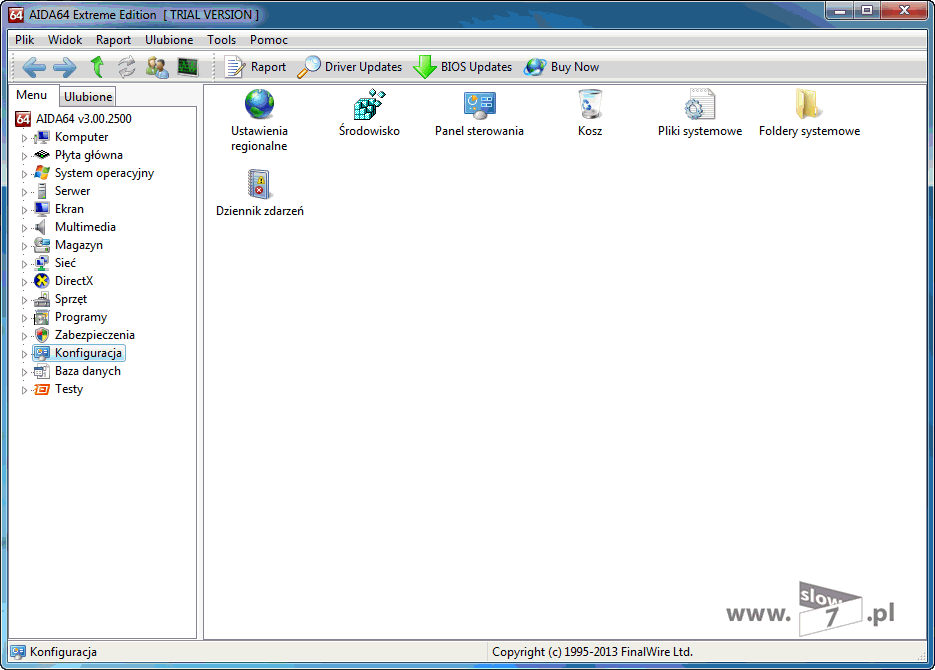Open Dziennik zdarzeń icon
The width and height of the screenshot is (935, 670).
tap(259, 184)
